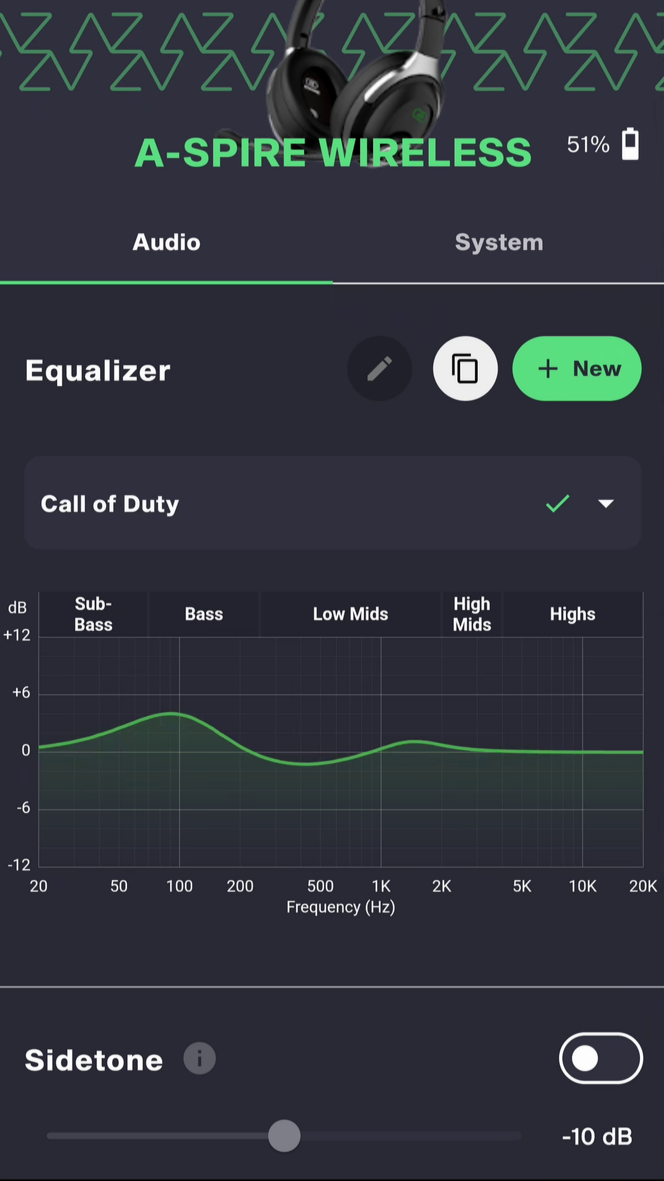This screenshot has height=1181, width=664.
Task: Click the pencil edit equalizer icon
Action: 379,368
